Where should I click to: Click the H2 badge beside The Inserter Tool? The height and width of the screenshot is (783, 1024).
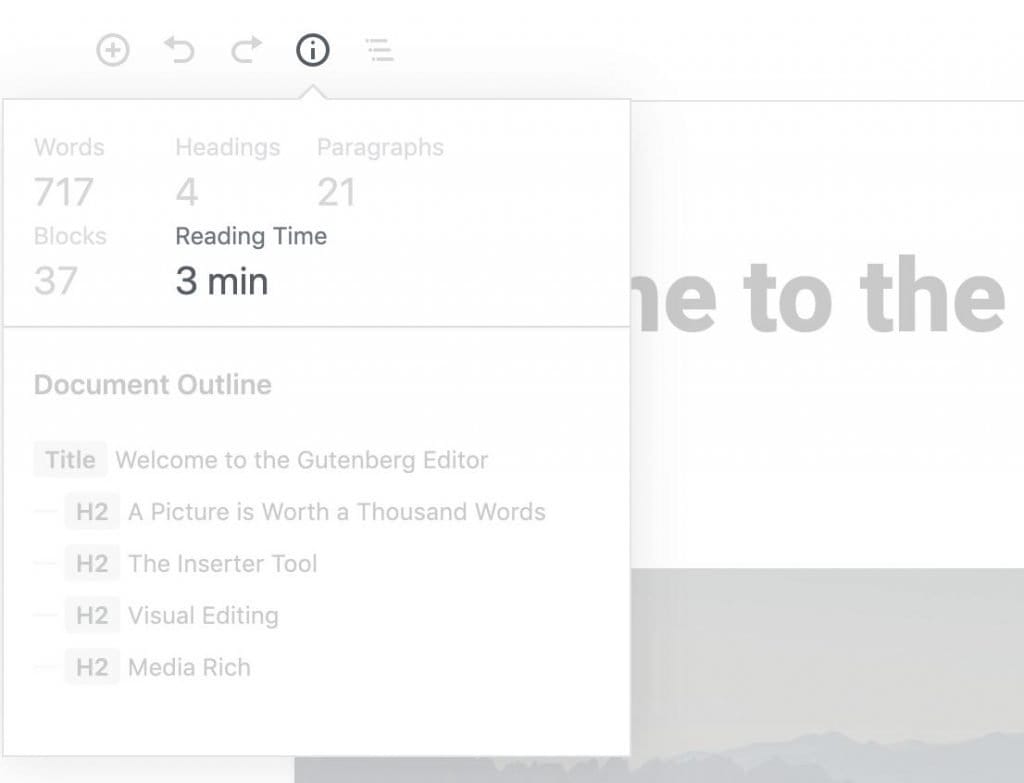click(92, 564)
